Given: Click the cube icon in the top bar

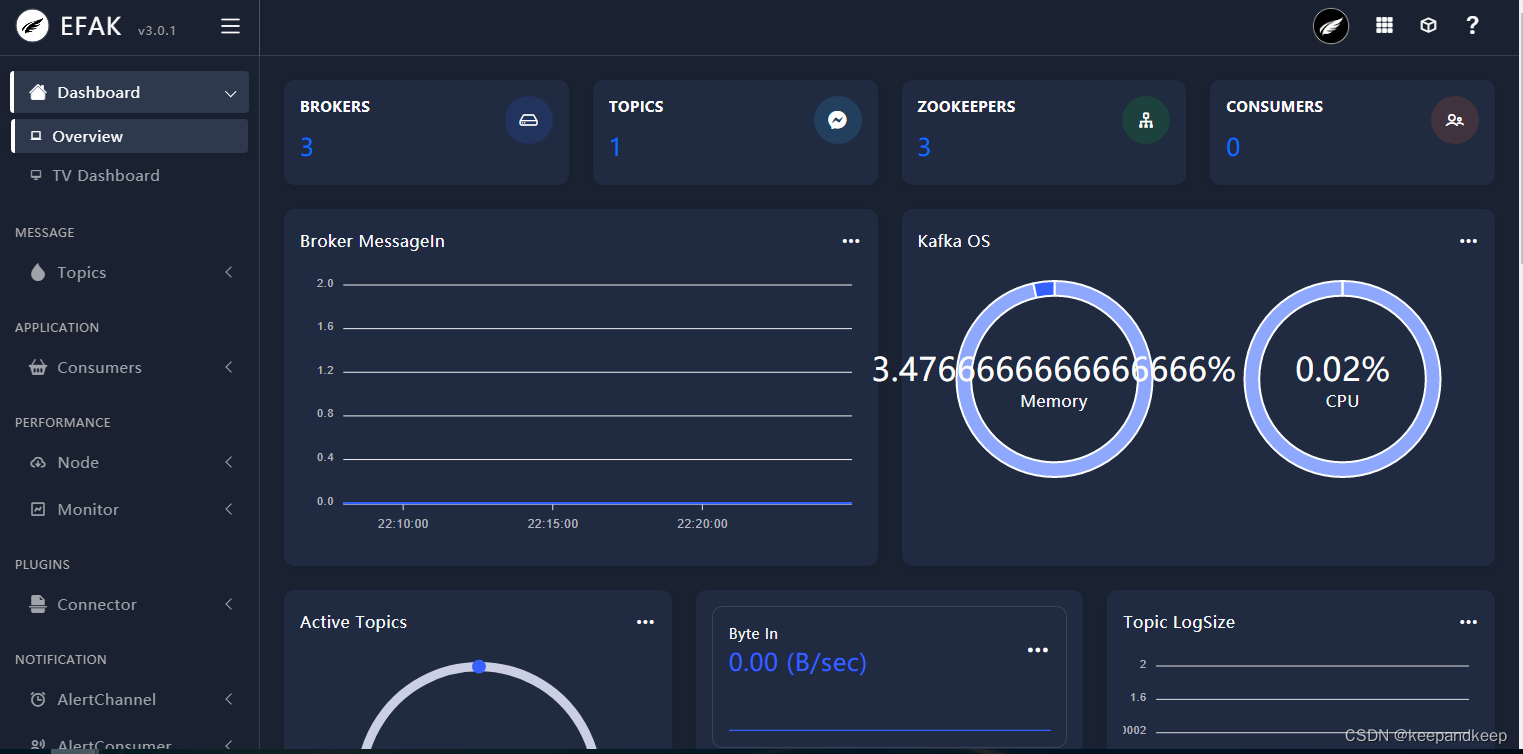Looking at the screenshot, I should [x=1428, y=26].
